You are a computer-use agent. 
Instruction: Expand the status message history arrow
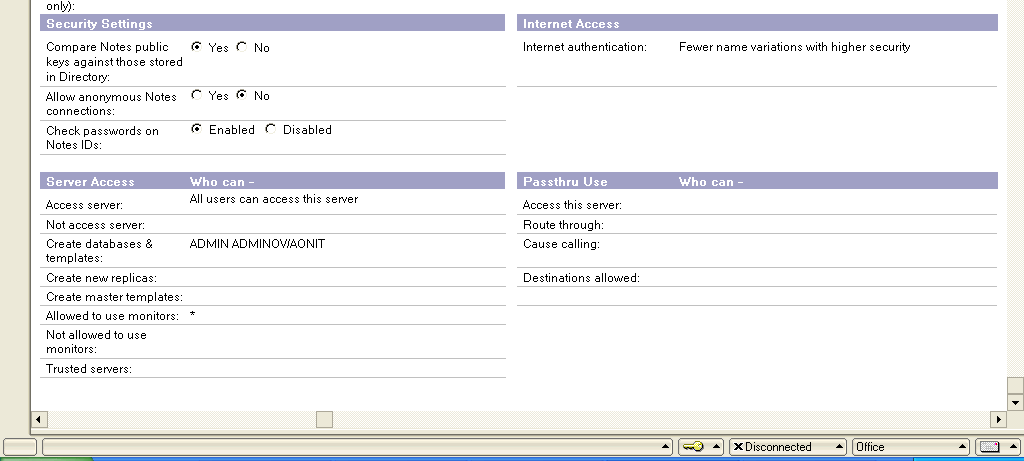tap(665, 447)
